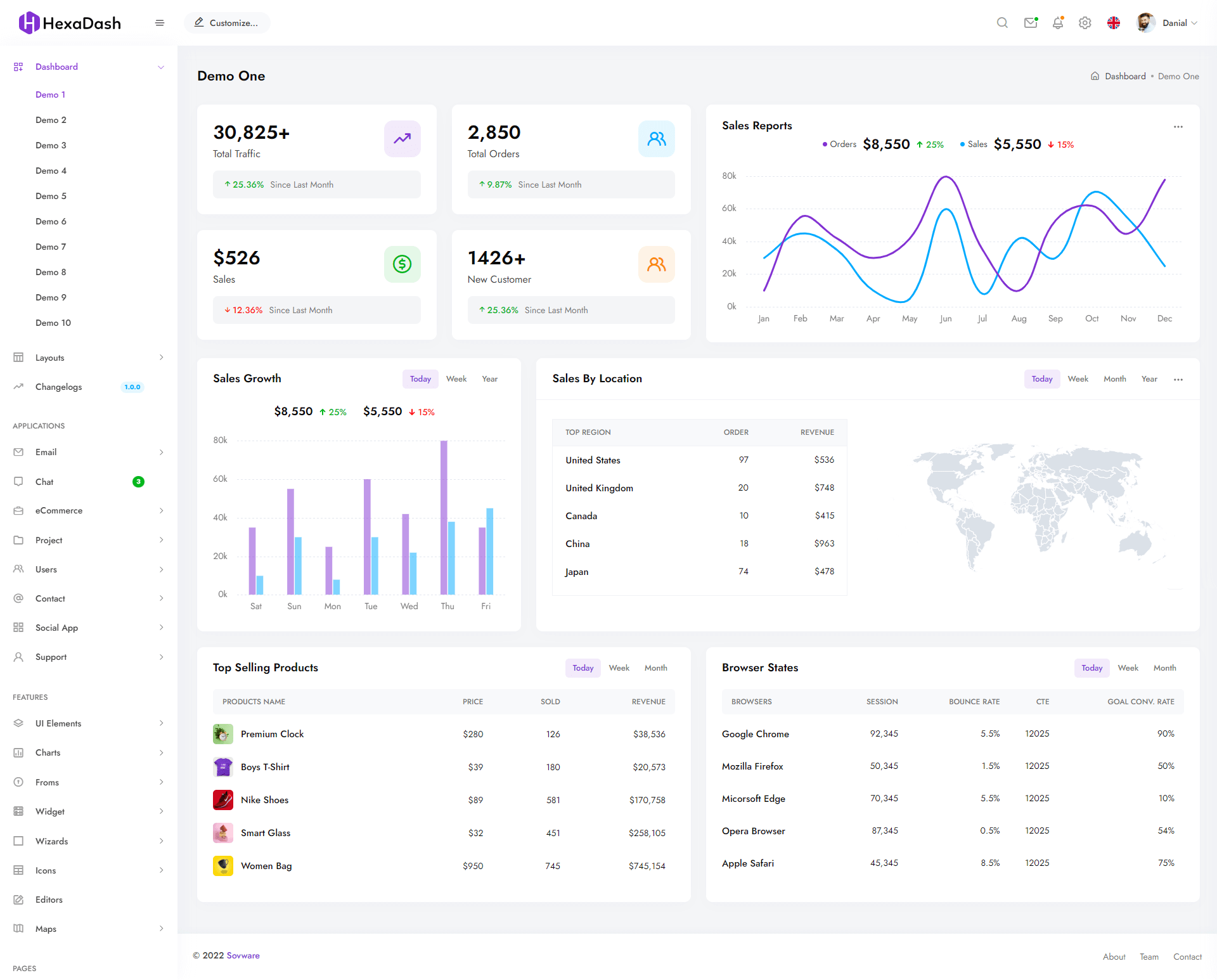This screenshot has width=1217, height=980.
Task: Select the Users sidebar icon
Action: [x=19, y=569]
